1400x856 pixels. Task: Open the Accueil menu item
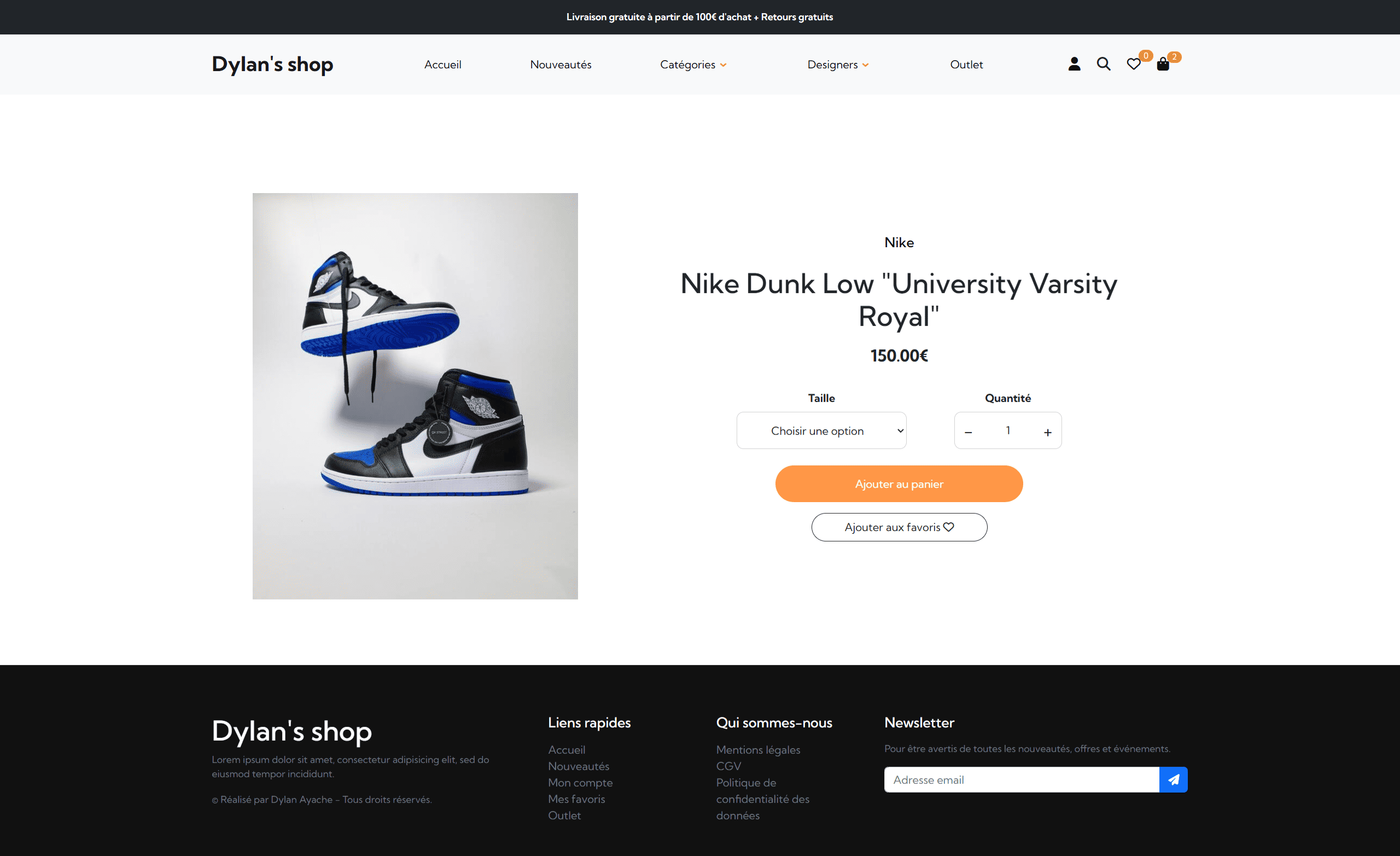pos(442,64)
